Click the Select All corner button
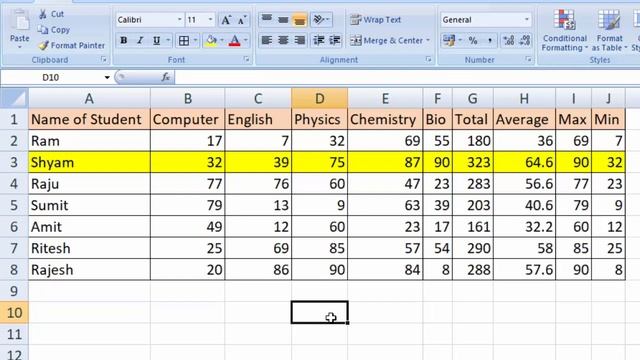 point(14,98)
